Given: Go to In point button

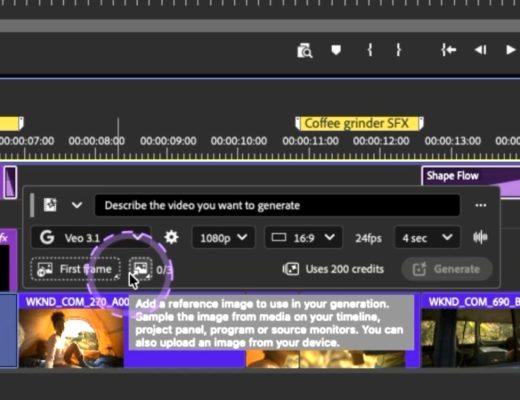Looking at the screenshot, I should point(449,50).
